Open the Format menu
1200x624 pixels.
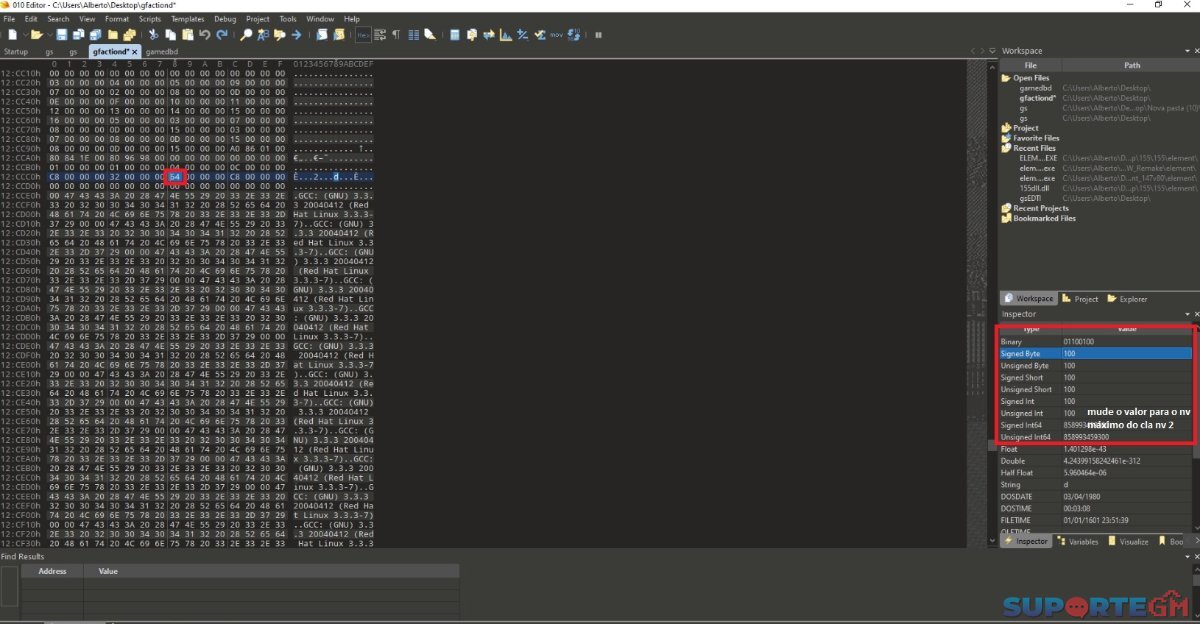tap(117, 19)
